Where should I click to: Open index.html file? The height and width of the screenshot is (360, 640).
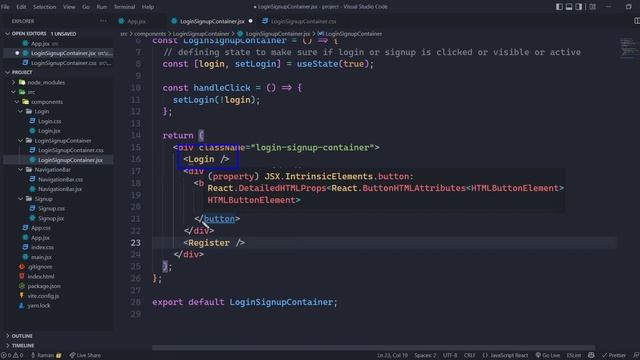tap(41, 277)
